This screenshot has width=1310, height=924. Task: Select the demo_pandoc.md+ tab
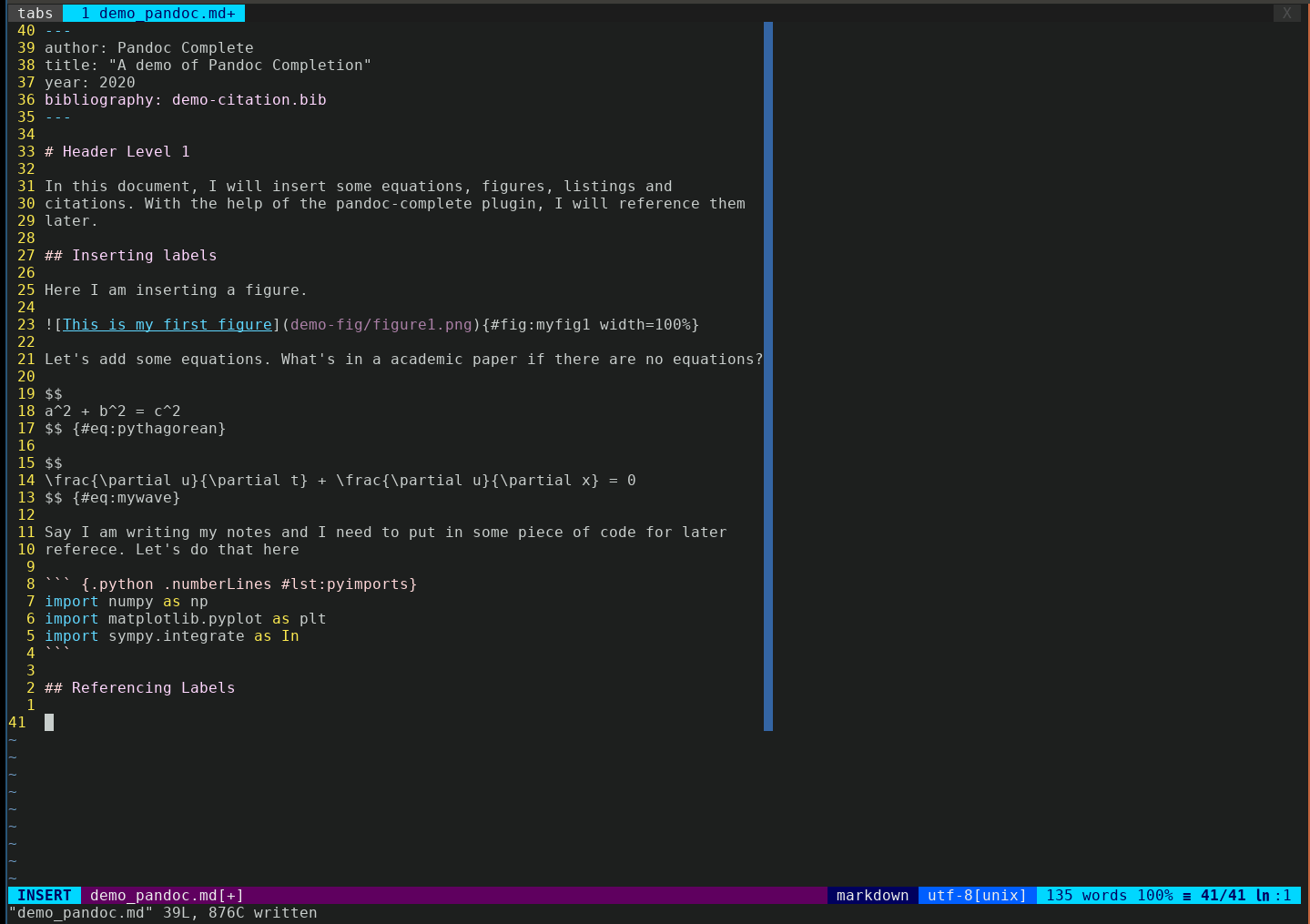coord(154,13)
